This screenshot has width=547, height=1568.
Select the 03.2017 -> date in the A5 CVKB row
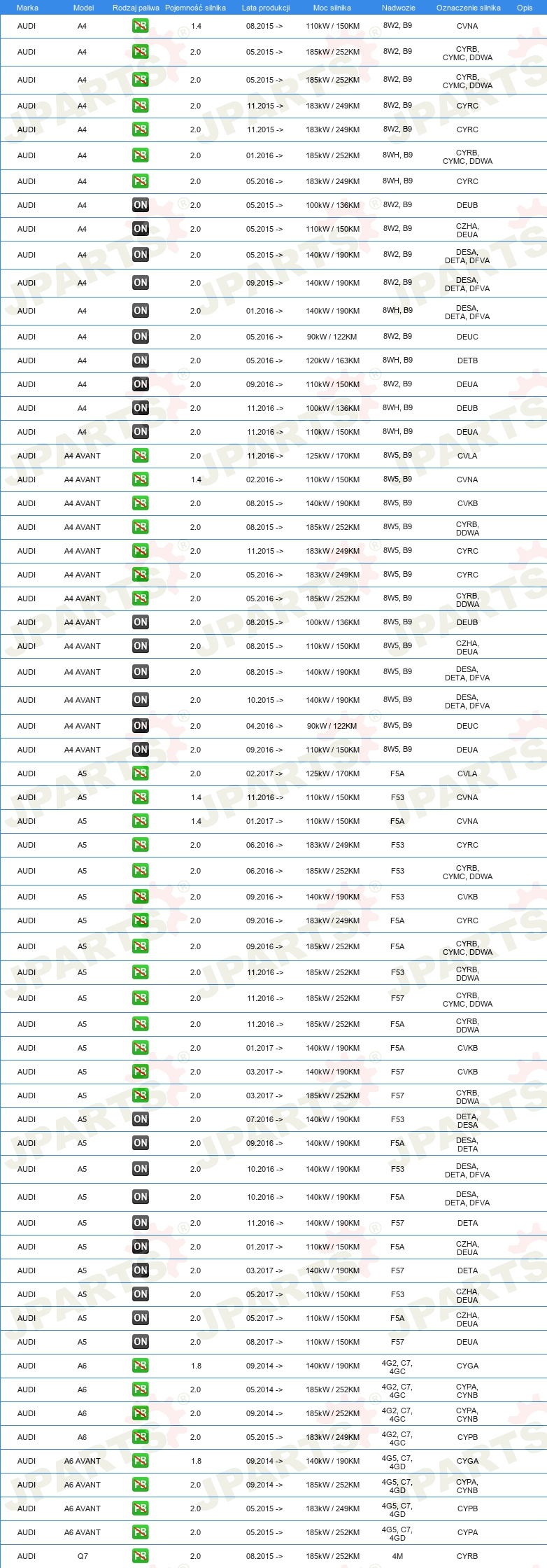(264, 1072)
